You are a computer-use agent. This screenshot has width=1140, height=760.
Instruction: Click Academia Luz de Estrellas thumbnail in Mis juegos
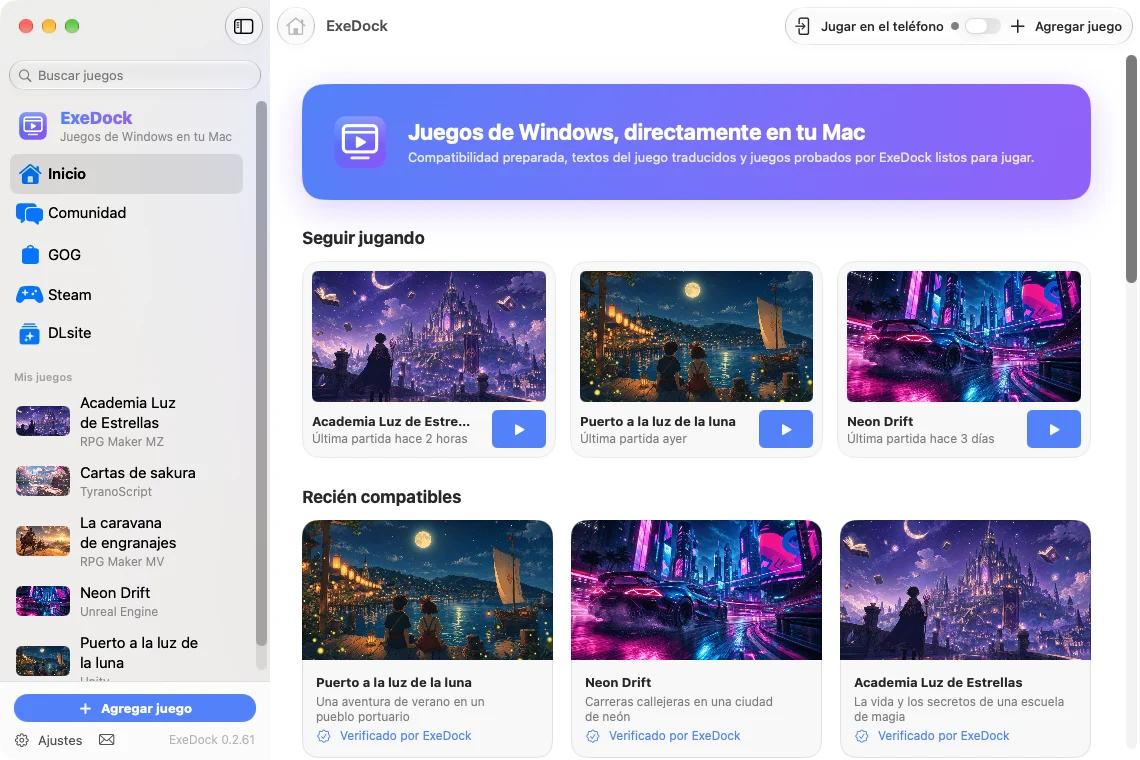click(x=43, y=422)
